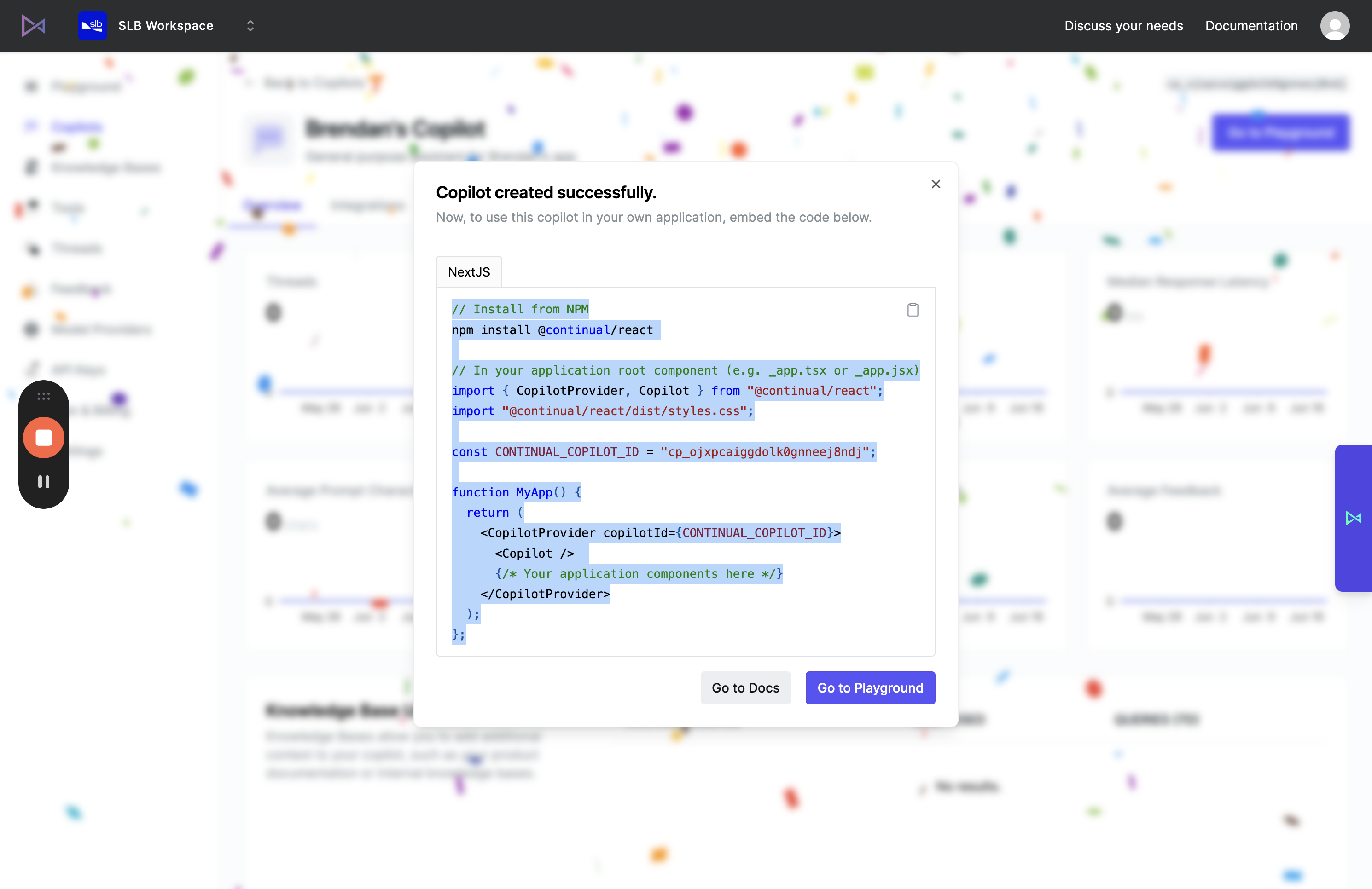Screen dimensions: 1372x889
Task: Pause the recording
Action: coord(44,482)
